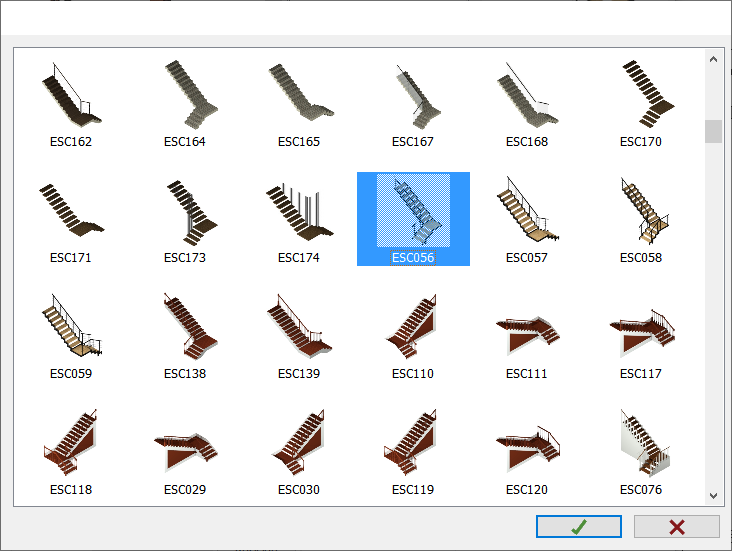Click the scrollbar down arrow
The height and width of the screenshot is (551, 732).
pyautogui.click(x=713, y=496)
